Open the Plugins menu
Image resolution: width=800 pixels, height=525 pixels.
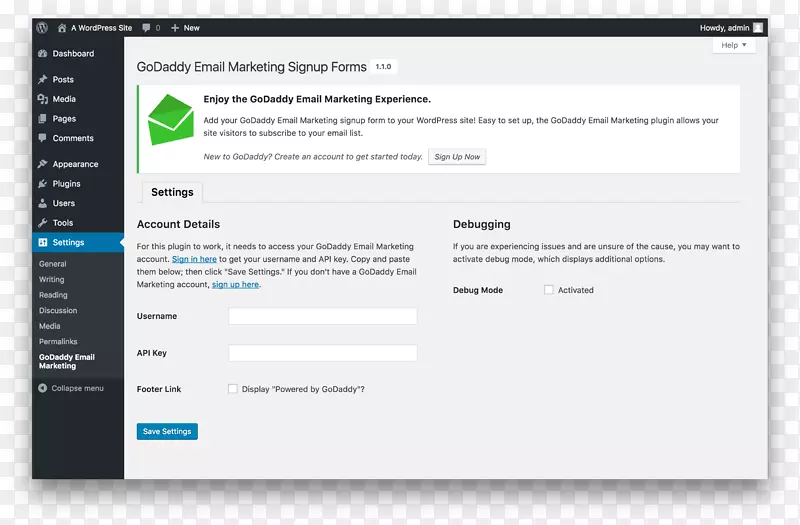click(x=78, y=184)
